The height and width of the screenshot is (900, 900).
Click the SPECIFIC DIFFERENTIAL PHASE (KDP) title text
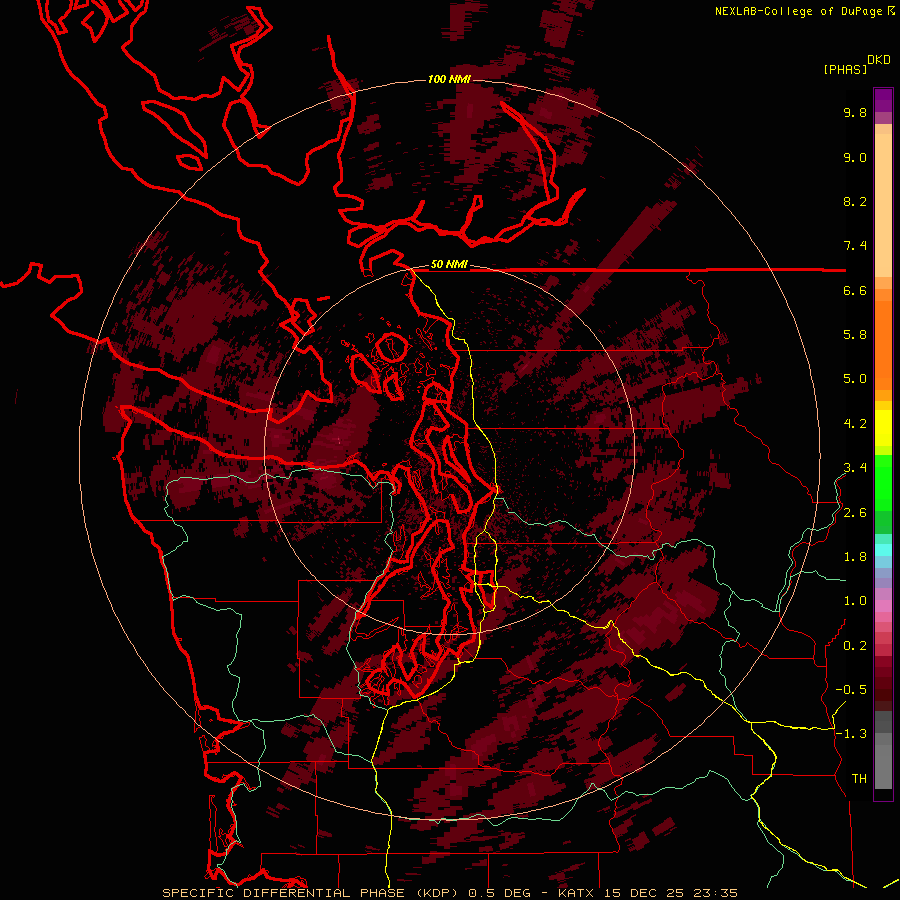pyautogui.click(x=312, y=893)
